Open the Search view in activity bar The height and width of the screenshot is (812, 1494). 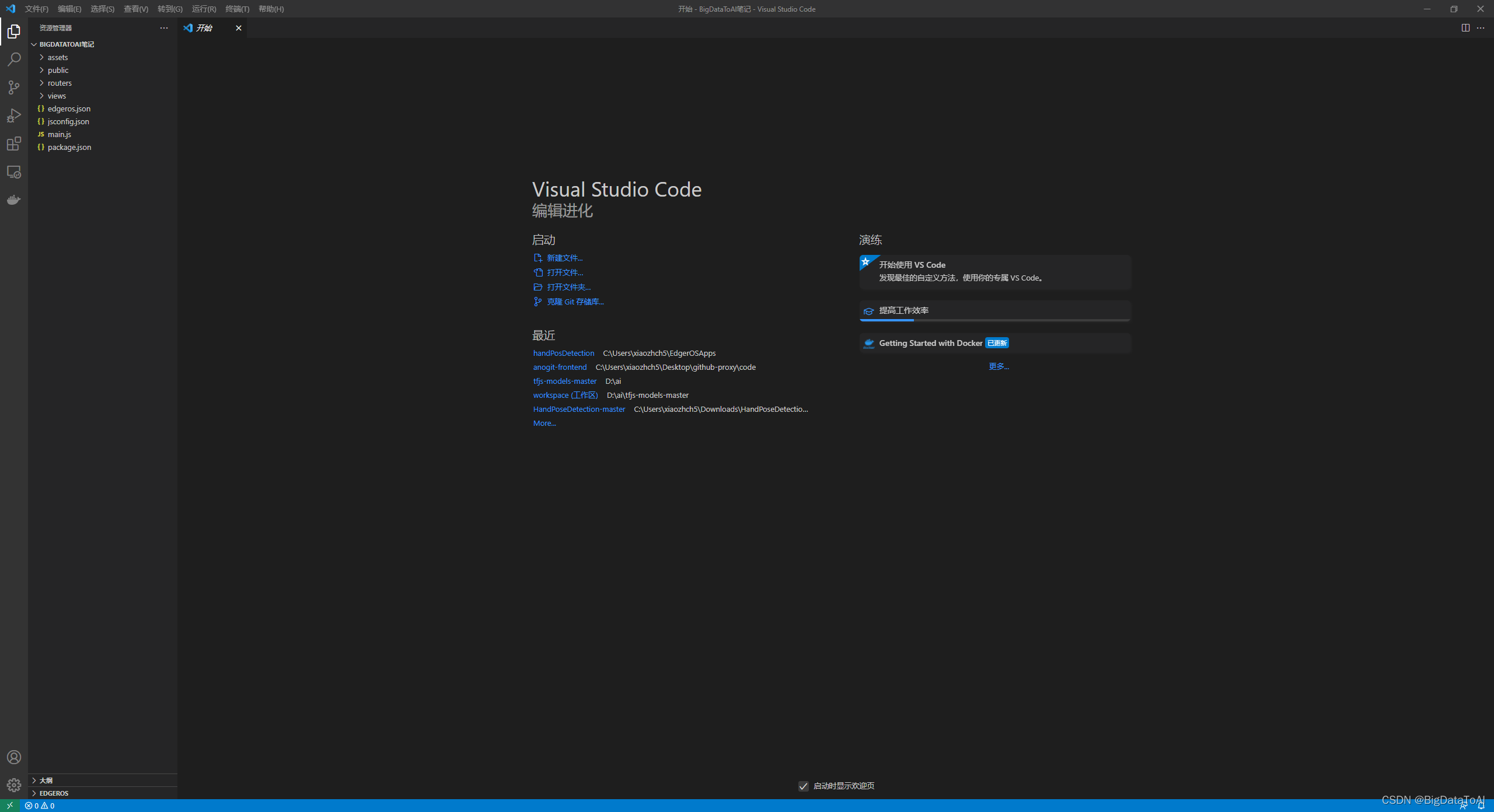click(x=14, y=60)
